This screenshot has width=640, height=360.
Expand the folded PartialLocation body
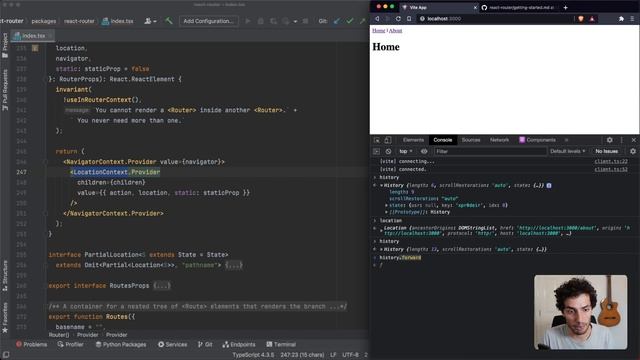[x=234, y=265]
